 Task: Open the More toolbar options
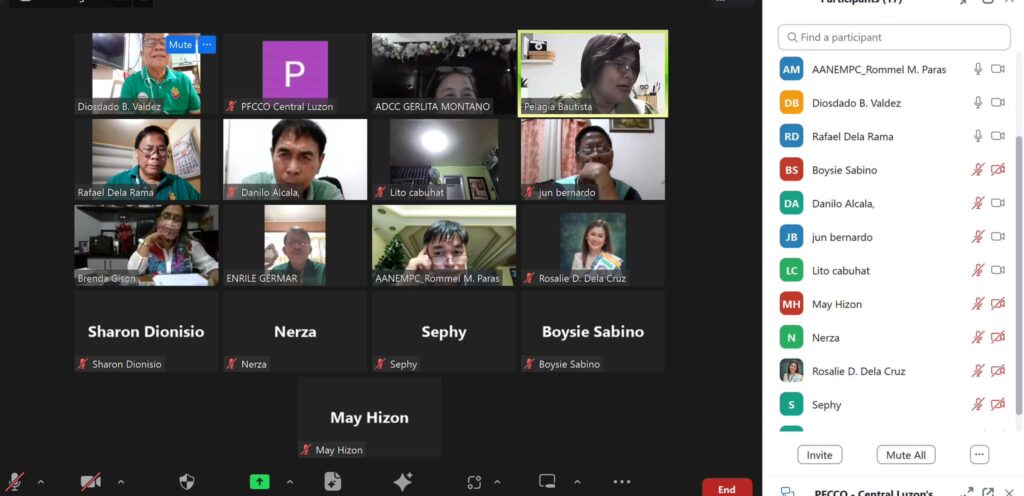(622, 482)
